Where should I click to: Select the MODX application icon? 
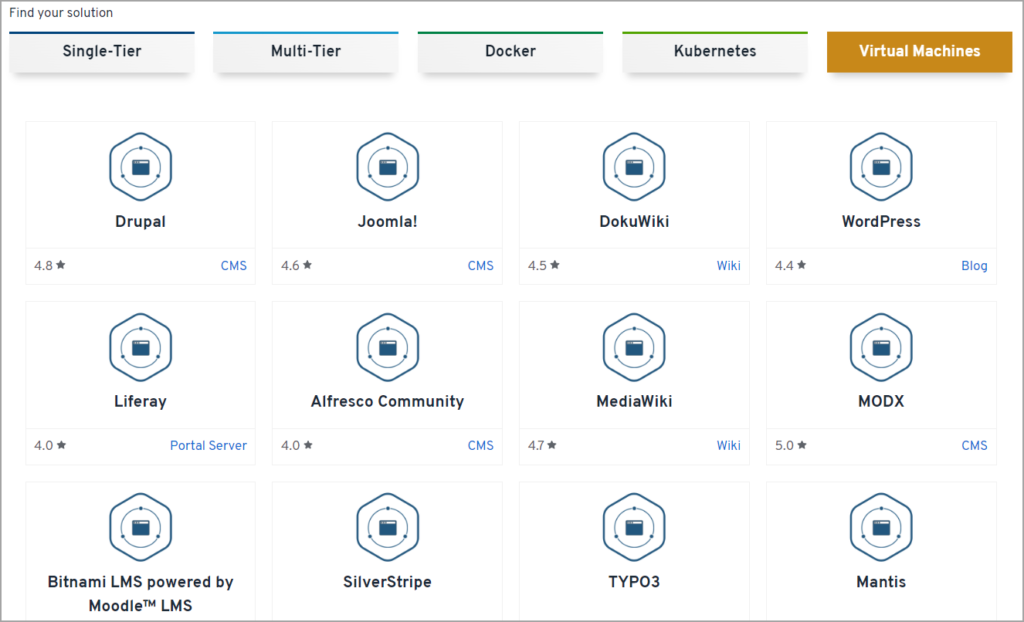[881, 346]
